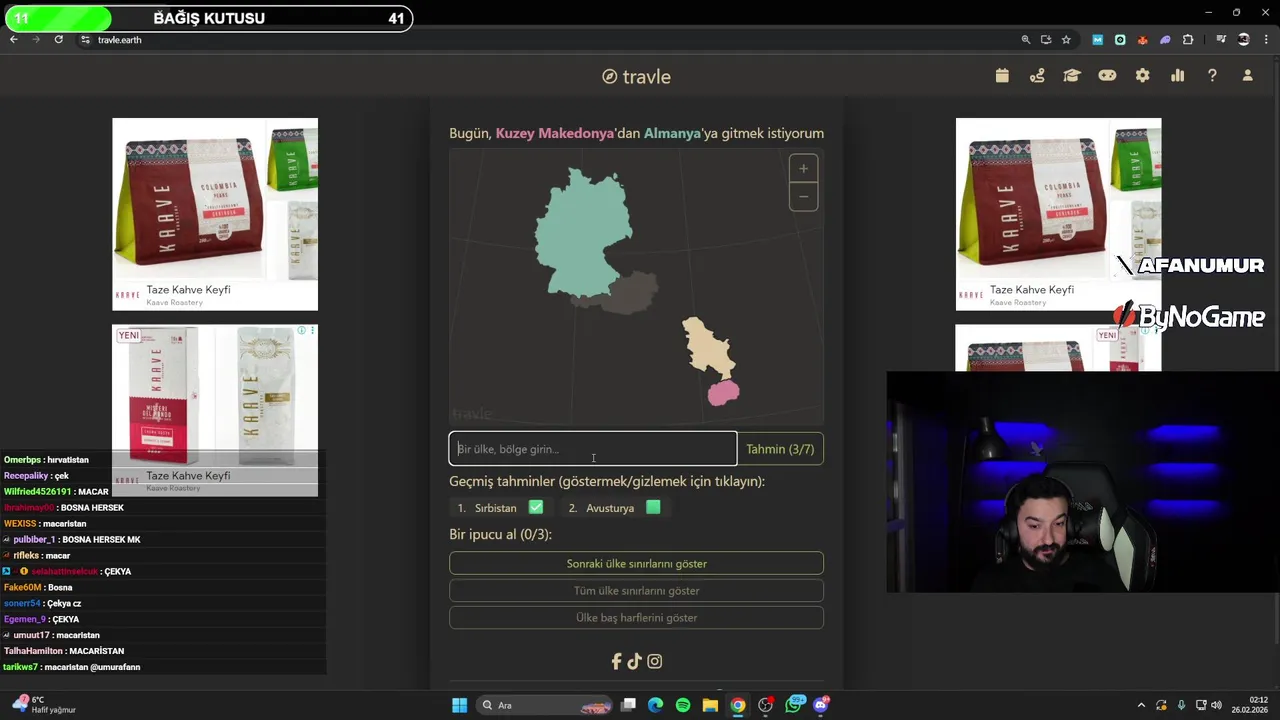Viewport: 1280px width, 720px height.
Task: Submit guess with Tahmin (3/7) button
Action: pyautogui.click(x=780, y=449)
